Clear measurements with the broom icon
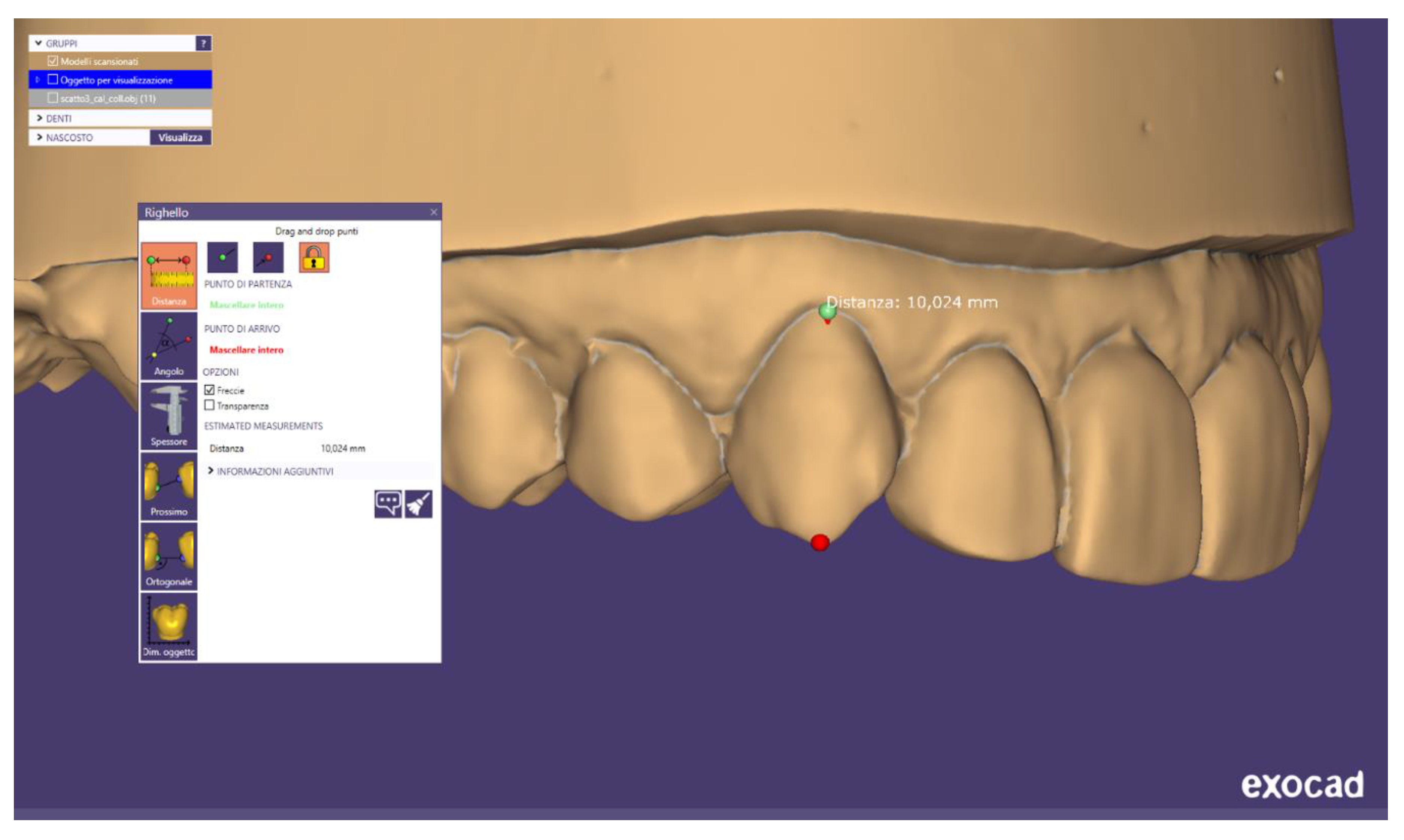The height and width of the screenshot is (840, 1404). [419, 504]
